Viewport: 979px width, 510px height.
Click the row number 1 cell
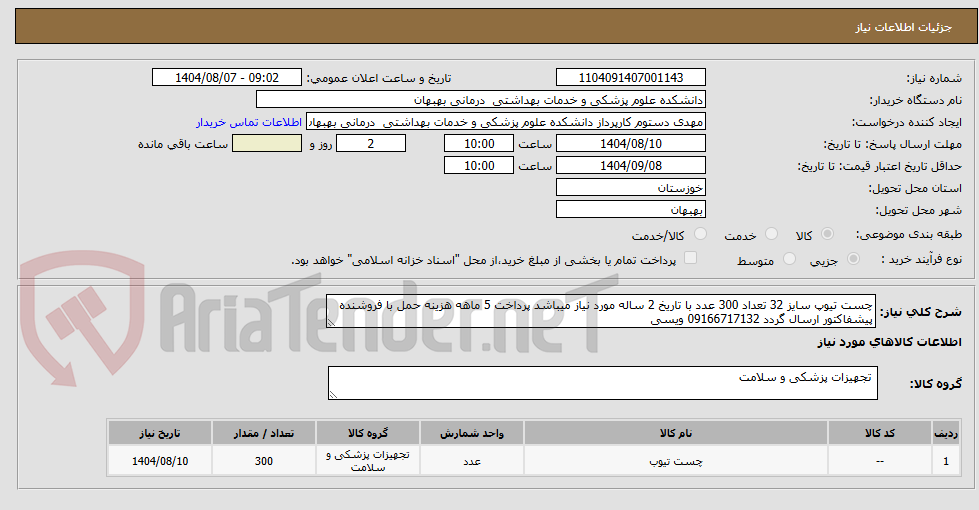coord(946,461)
